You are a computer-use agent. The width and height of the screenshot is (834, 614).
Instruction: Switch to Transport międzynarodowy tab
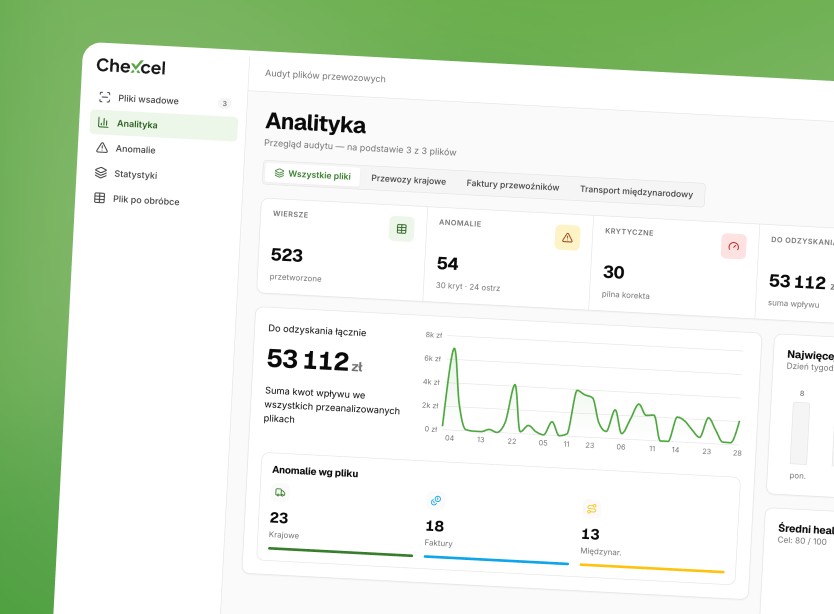636,192
